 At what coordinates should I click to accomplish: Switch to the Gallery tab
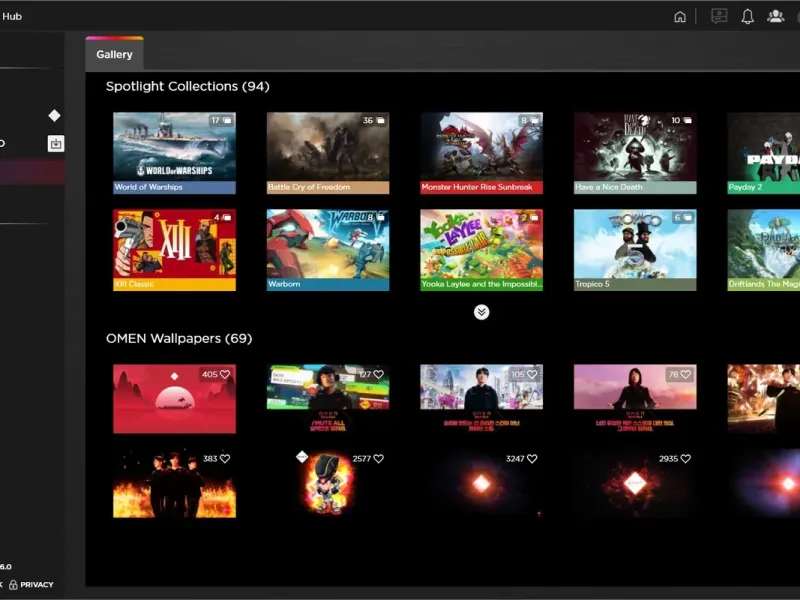[114, 54]
